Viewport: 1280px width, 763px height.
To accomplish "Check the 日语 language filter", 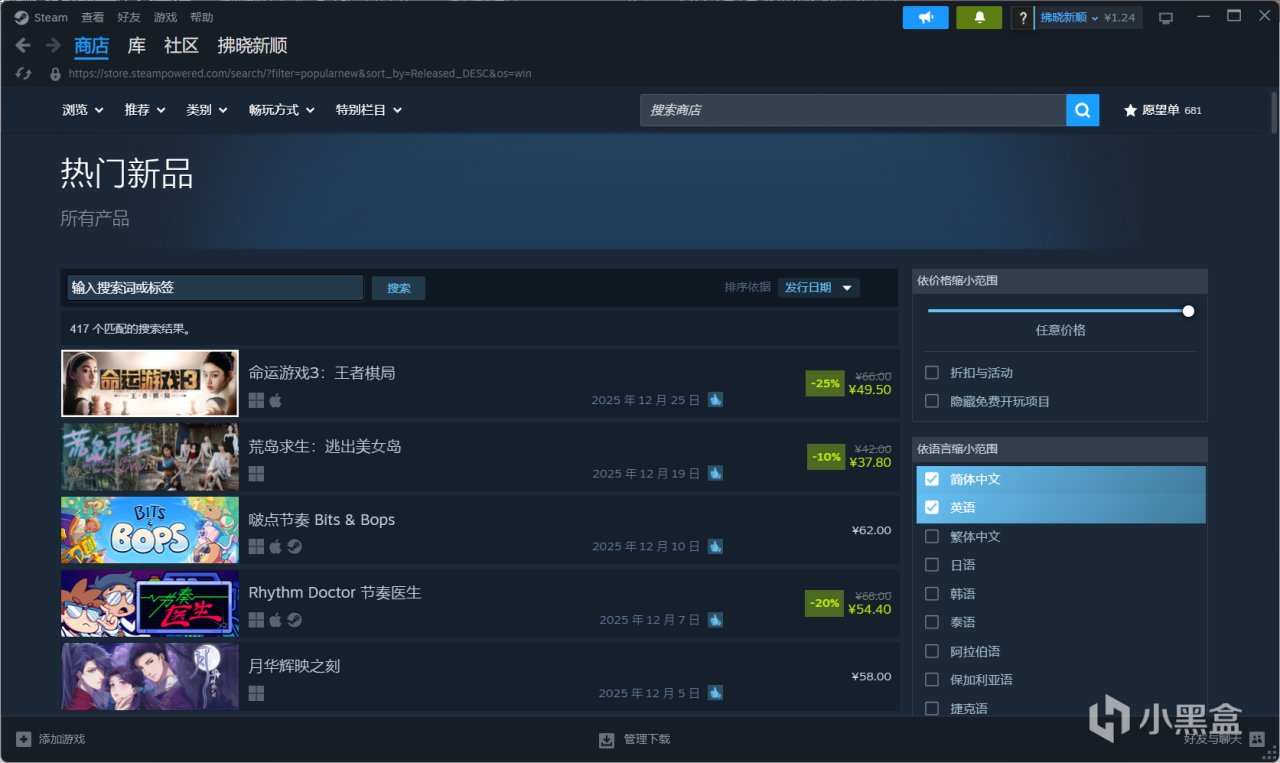I will pos(932,565).
